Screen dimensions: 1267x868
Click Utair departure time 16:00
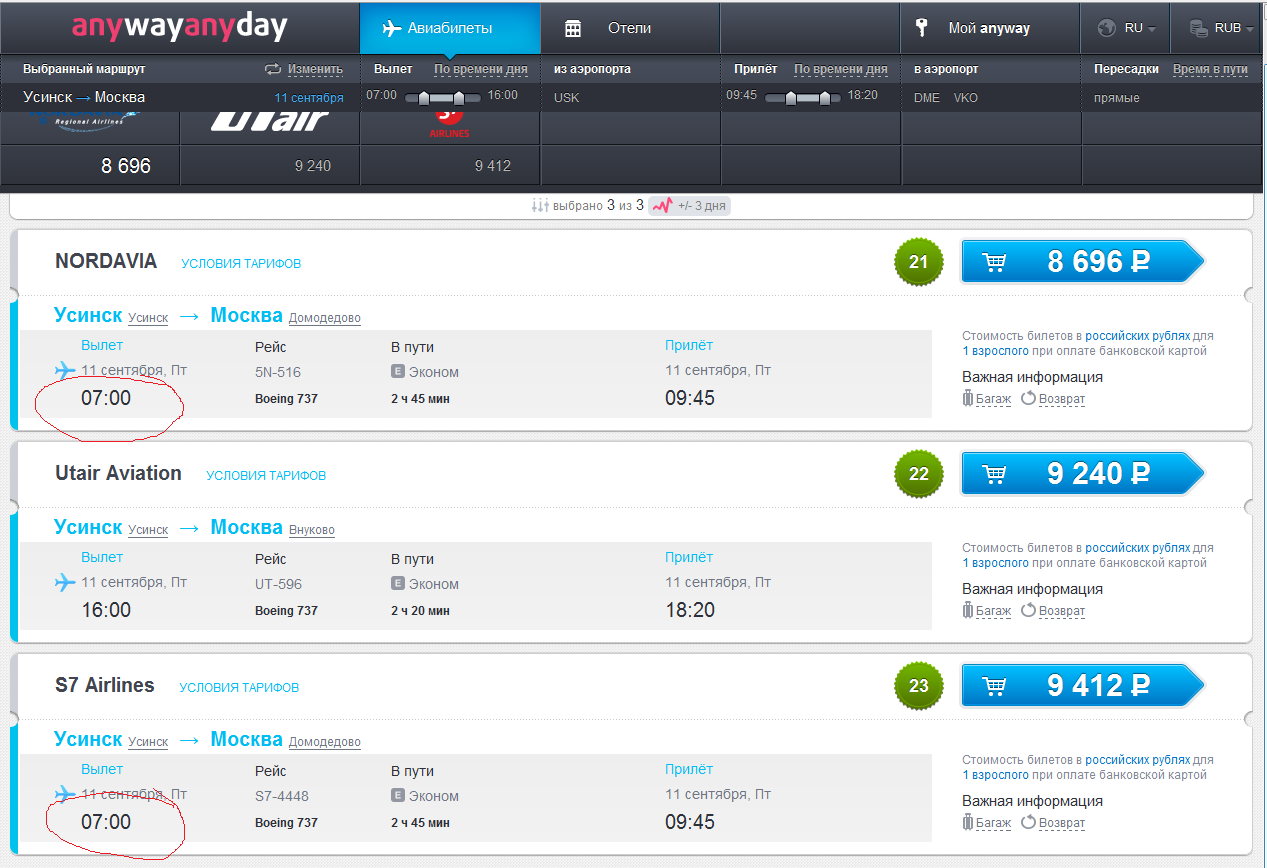(106, 610)
